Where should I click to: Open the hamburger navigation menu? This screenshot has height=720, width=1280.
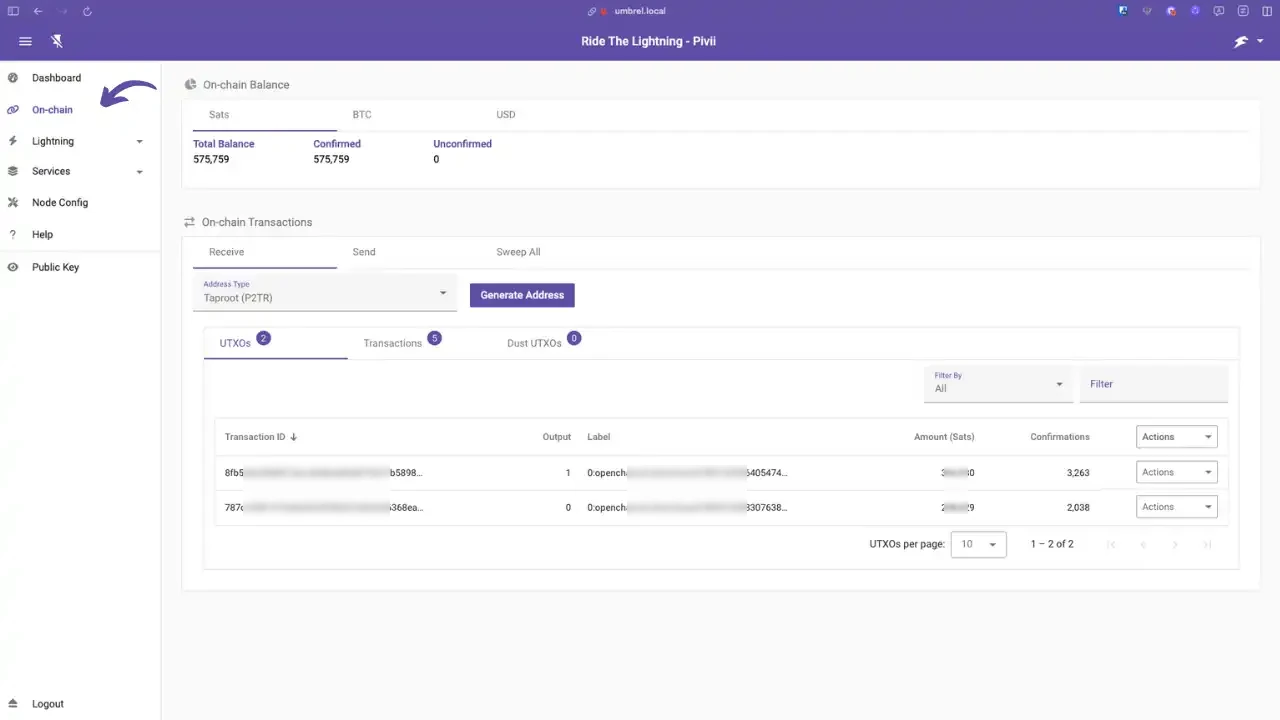coord(26,41)
